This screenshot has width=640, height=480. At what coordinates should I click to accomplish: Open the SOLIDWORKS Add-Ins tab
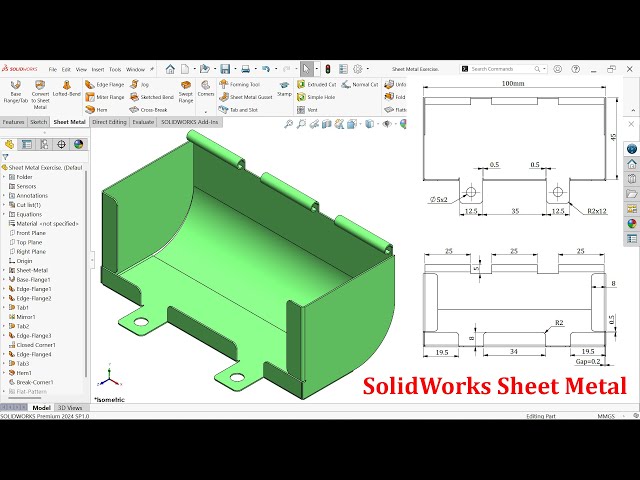(x=190, y=122)
